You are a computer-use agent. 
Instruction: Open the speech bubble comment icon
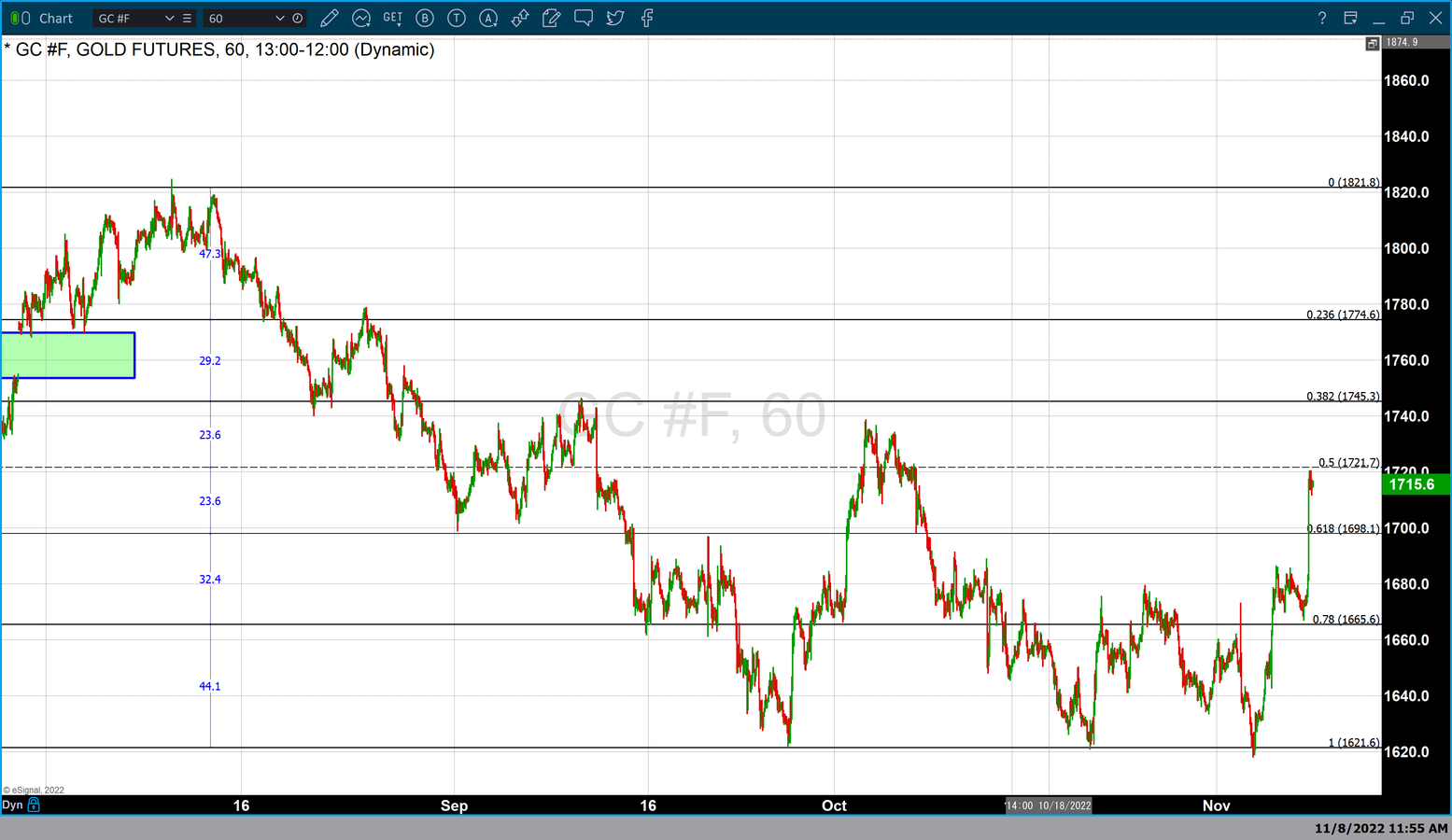[x=584, y=18]
